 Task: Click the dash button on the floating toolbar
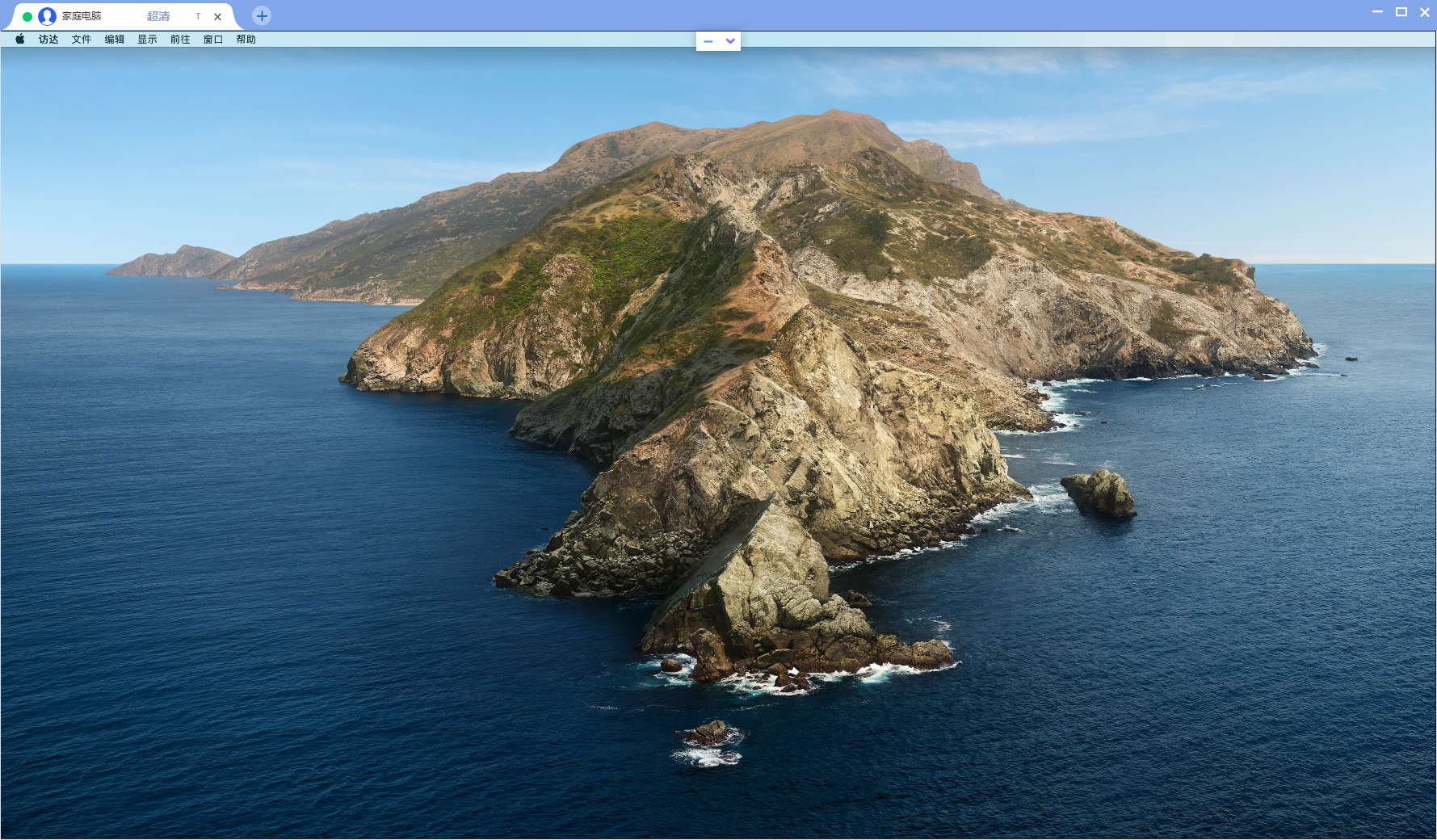(708, 41)
